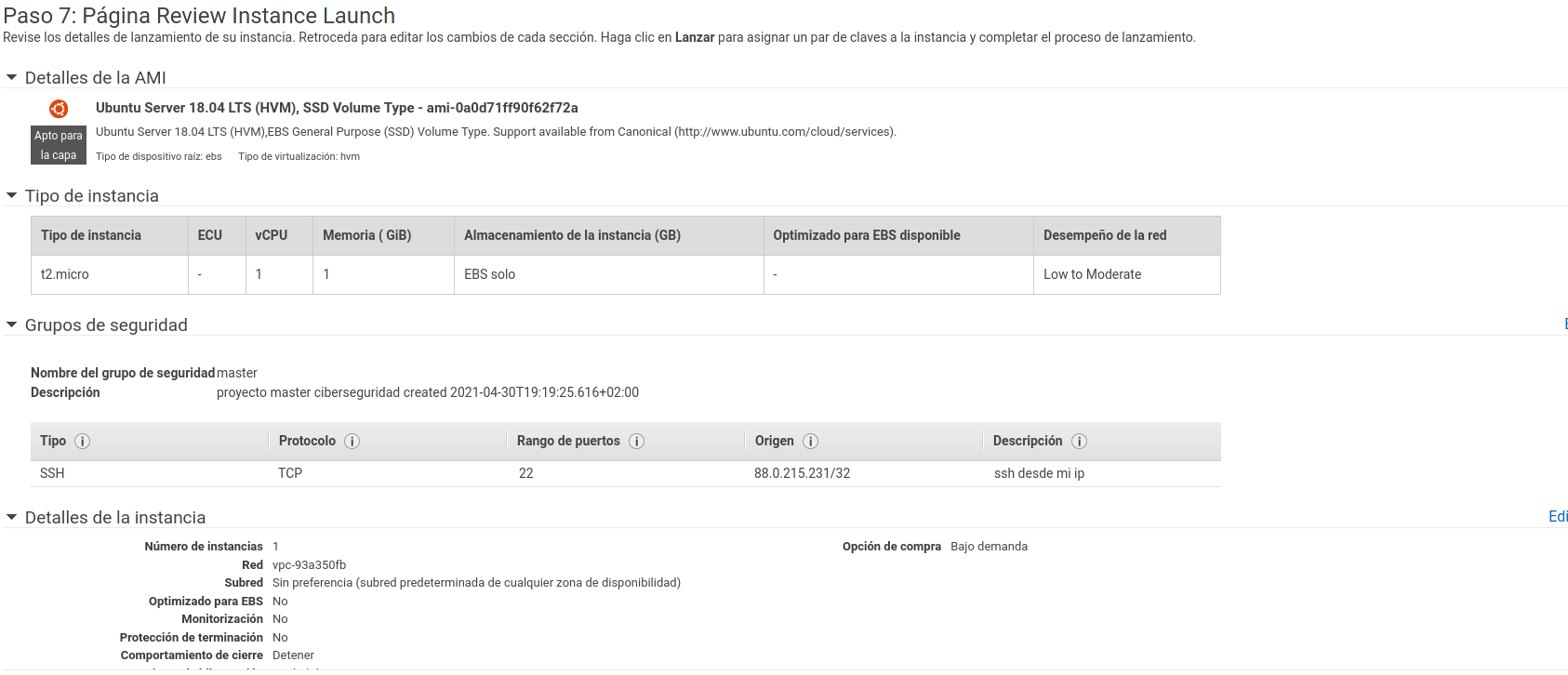Click the info icon beside Protocolo
Screen dimensions: 1568x675
coord(352,442)
